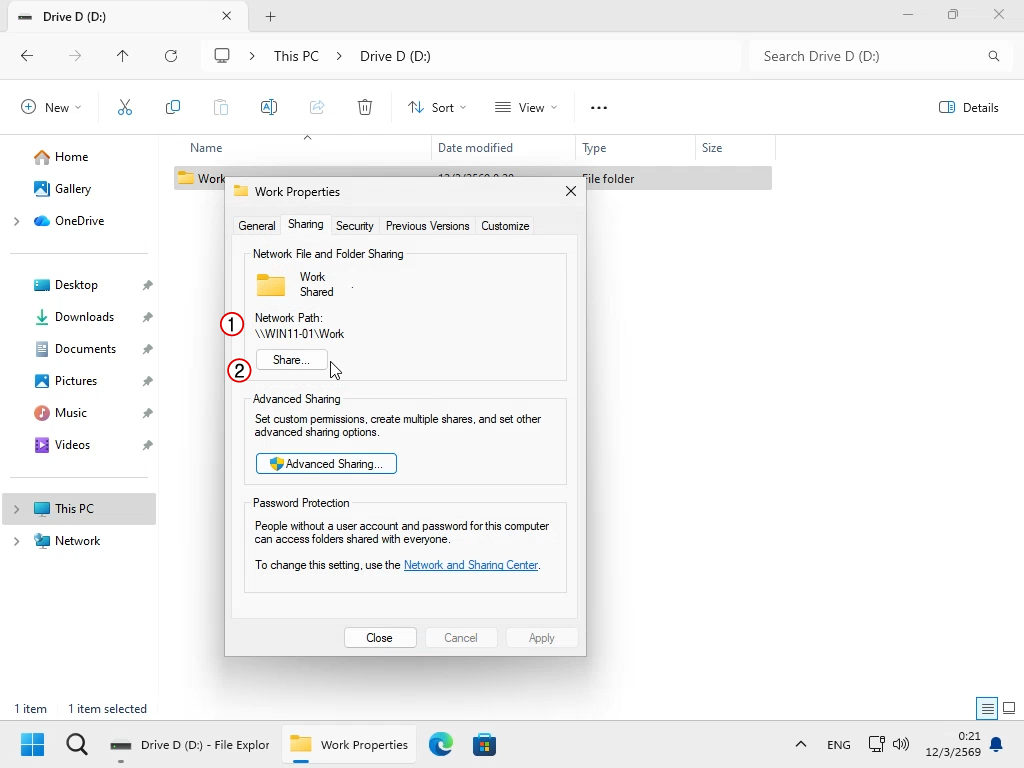Image resolution: width=1024 pixels, height=768 pixels.
Task: Click the Rename icon in toolbar
Action: click(269, 108)
